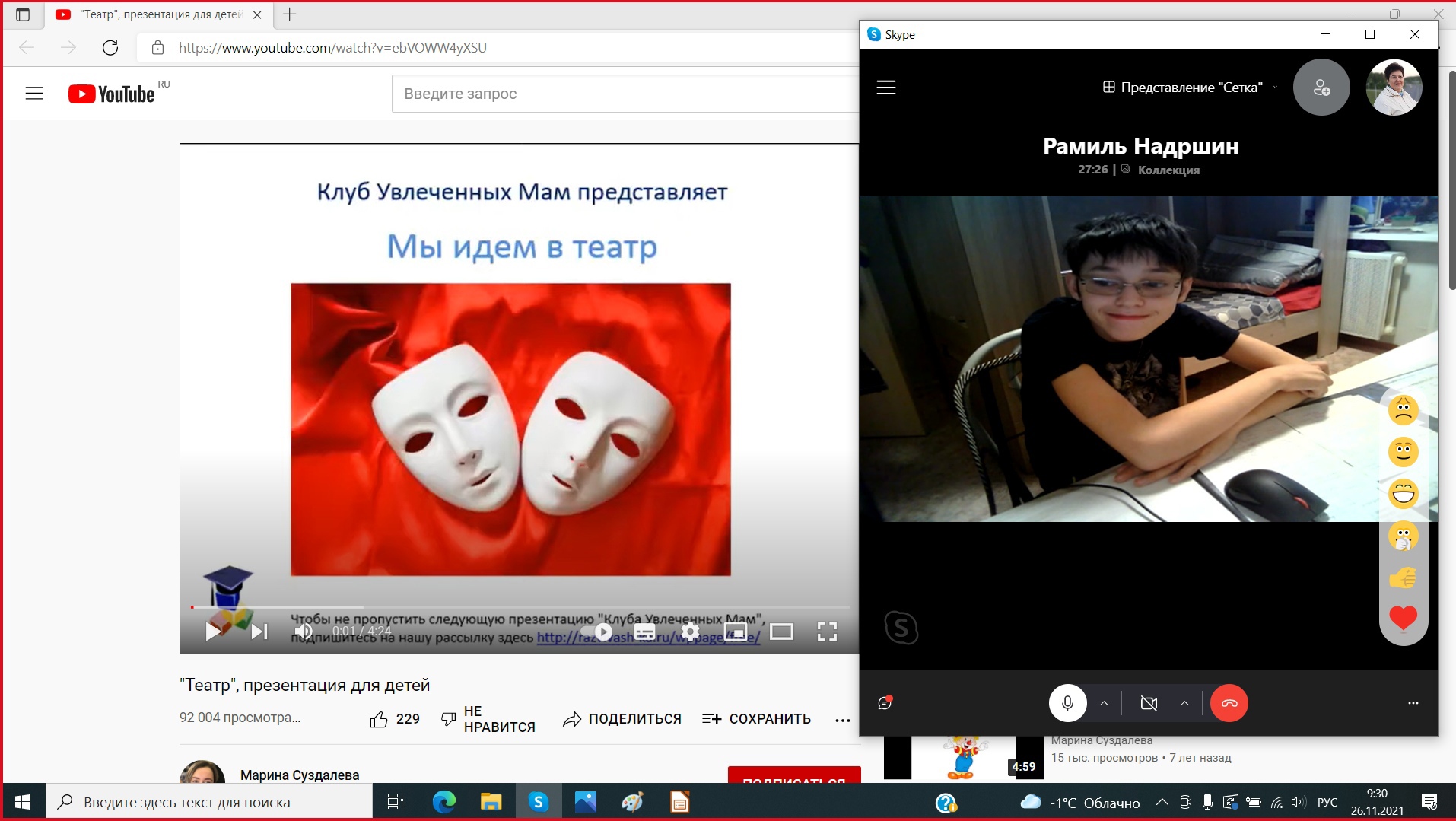Skip to the next YouTube video
The width and height of the screenshot is (1456, 821).
click(259, 632)
